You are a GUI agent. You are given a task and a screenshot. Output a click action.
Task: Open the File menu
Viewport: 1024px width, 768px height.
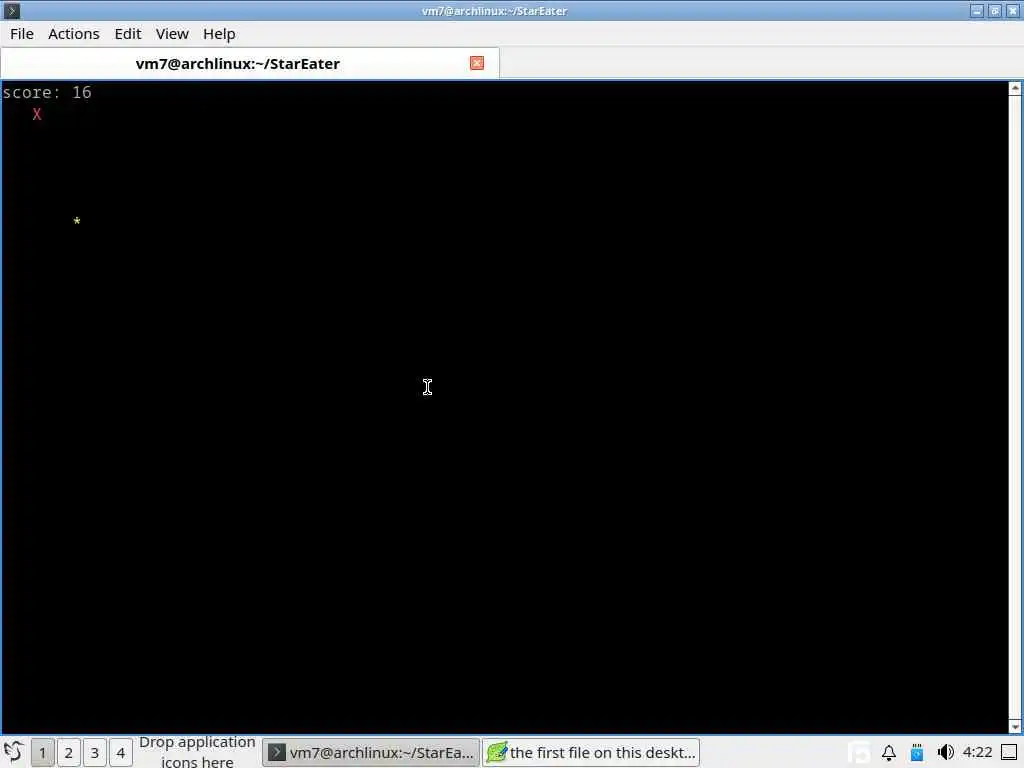coord(22,34)
